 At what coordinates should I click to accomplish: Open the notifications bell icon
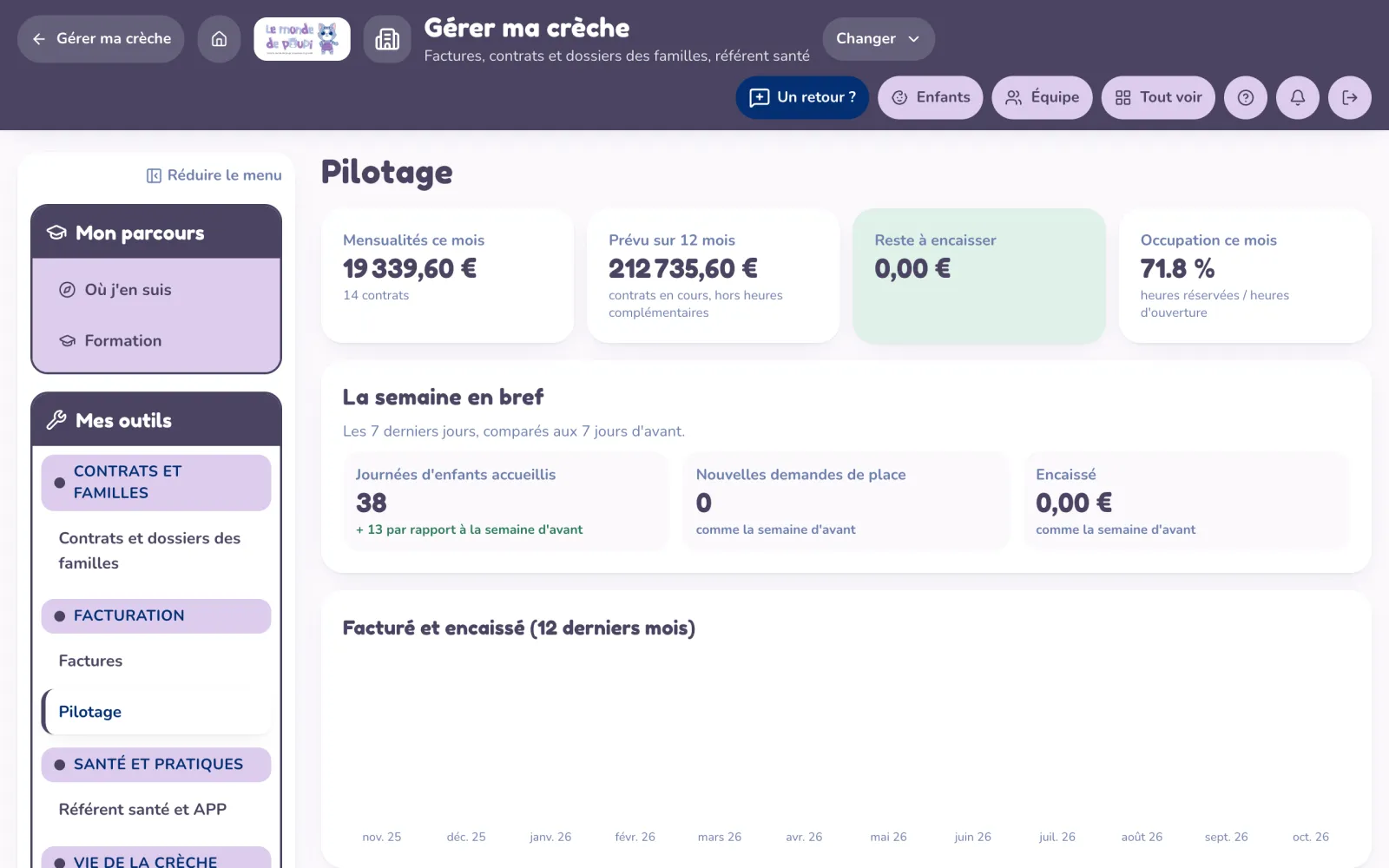click(x=1298, y=97)
